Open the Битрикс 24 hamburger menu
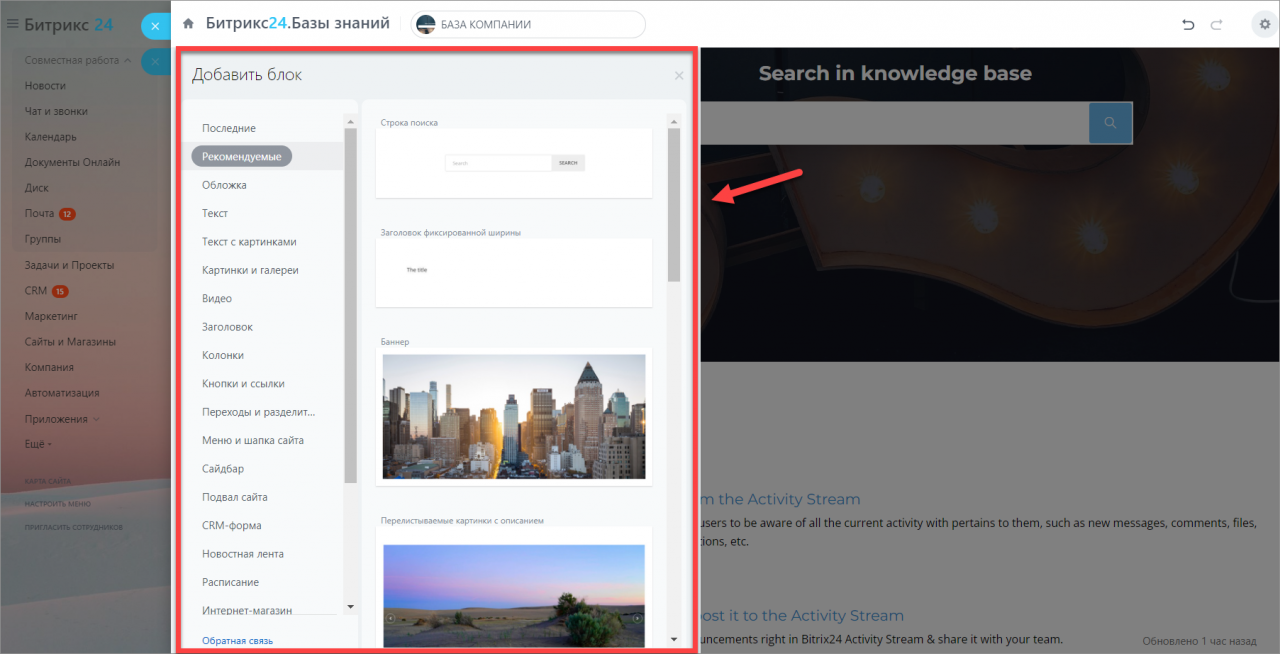Screen dimensions: 1280x654 [x=13, y=24]
